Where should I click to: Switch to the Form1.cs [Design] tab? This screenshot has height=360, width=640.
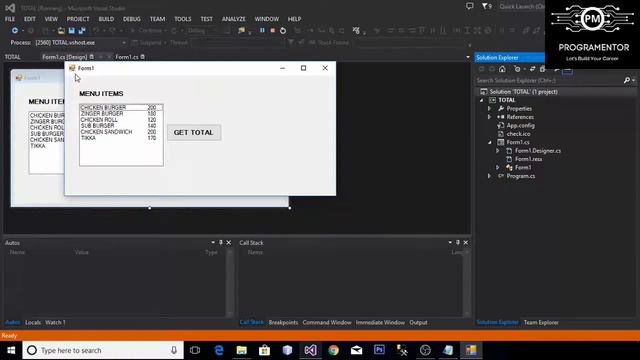(x=64, y=57)
